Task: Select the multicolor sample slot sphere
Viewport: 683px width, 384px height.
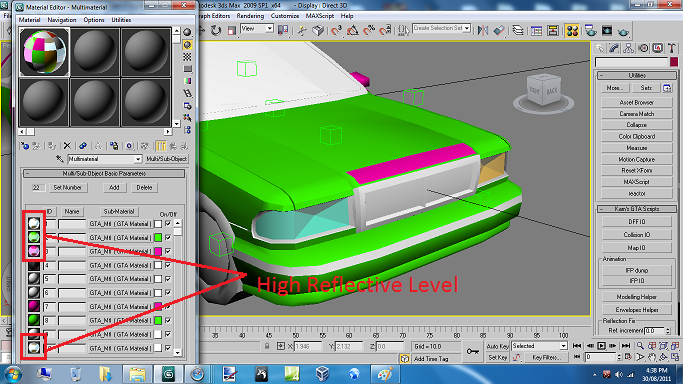Action: tap(44, 52)
